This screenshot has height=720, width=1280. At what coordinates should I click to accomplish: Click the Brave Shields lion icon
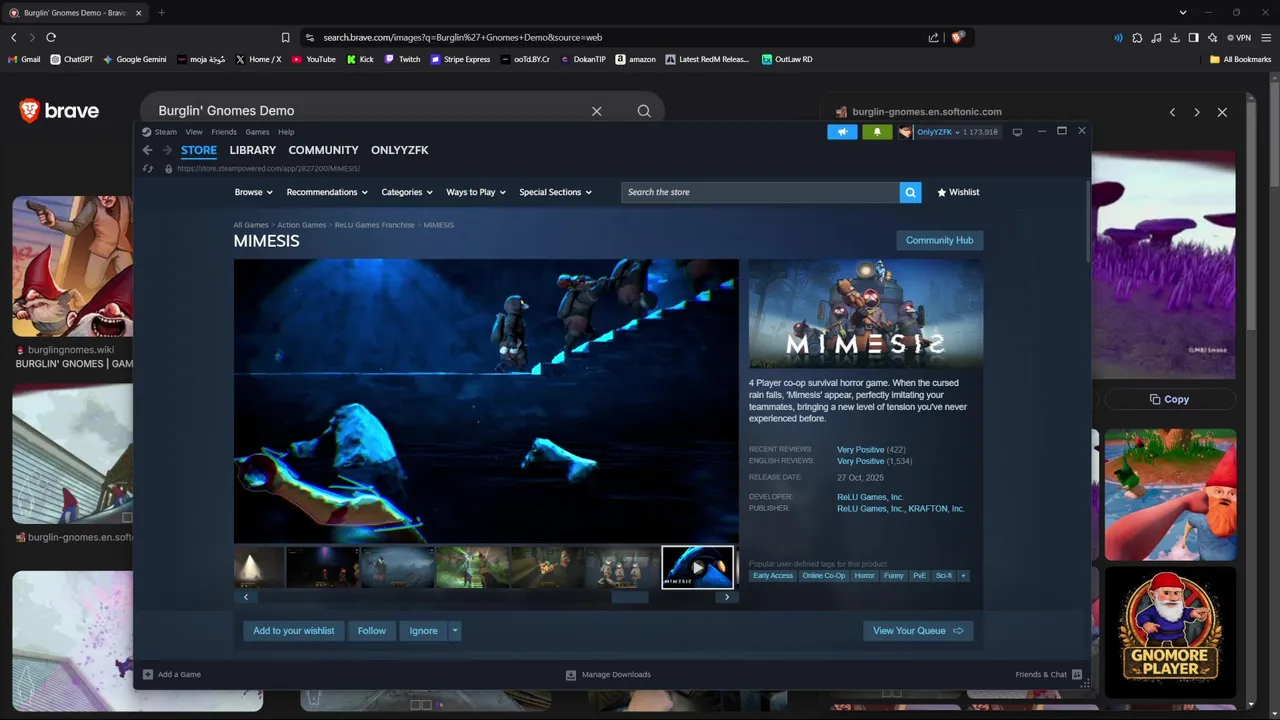(x=957, y=37)
